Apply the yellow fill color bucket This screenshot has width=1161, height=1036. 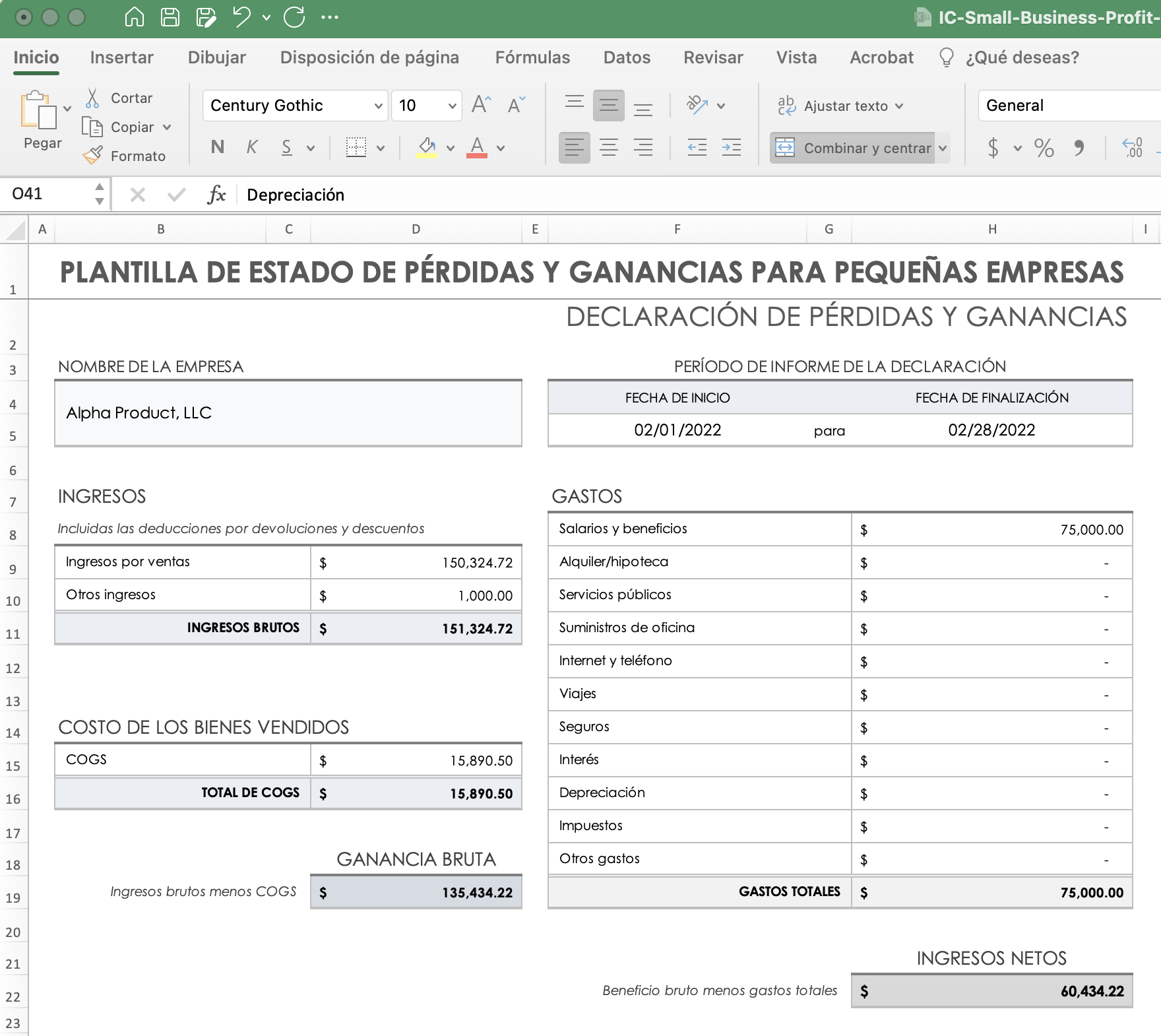coord(427,147)
